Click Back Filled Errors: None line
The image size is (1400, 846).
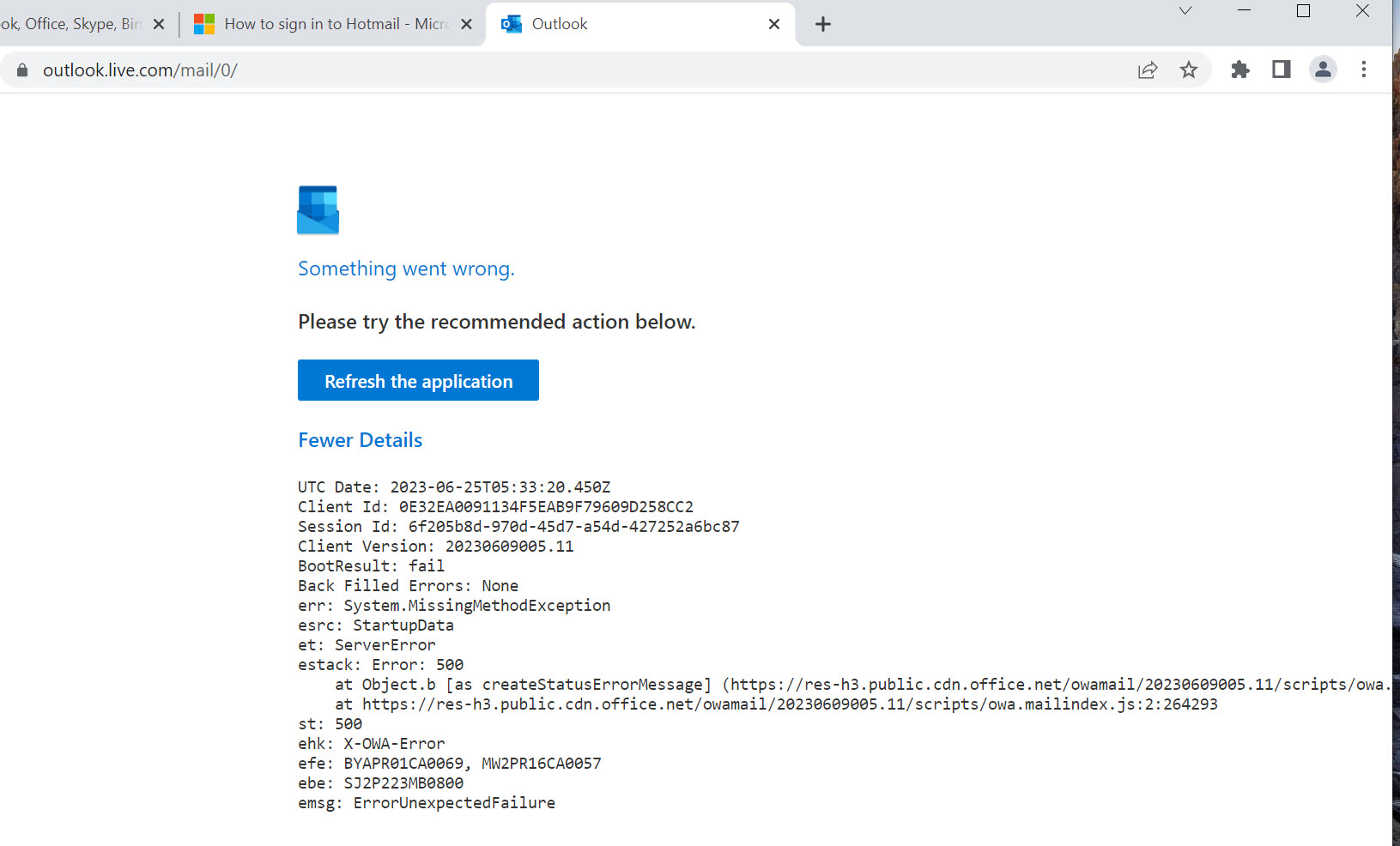coord(408,586)
